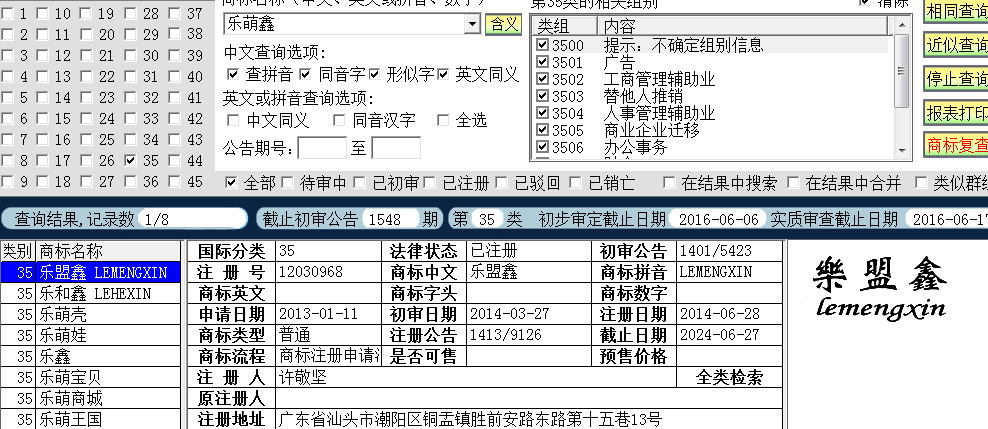Uncheck group 3503 替他人推销
Viewport: 988px width, 429px height.
(x=543, y=96)
